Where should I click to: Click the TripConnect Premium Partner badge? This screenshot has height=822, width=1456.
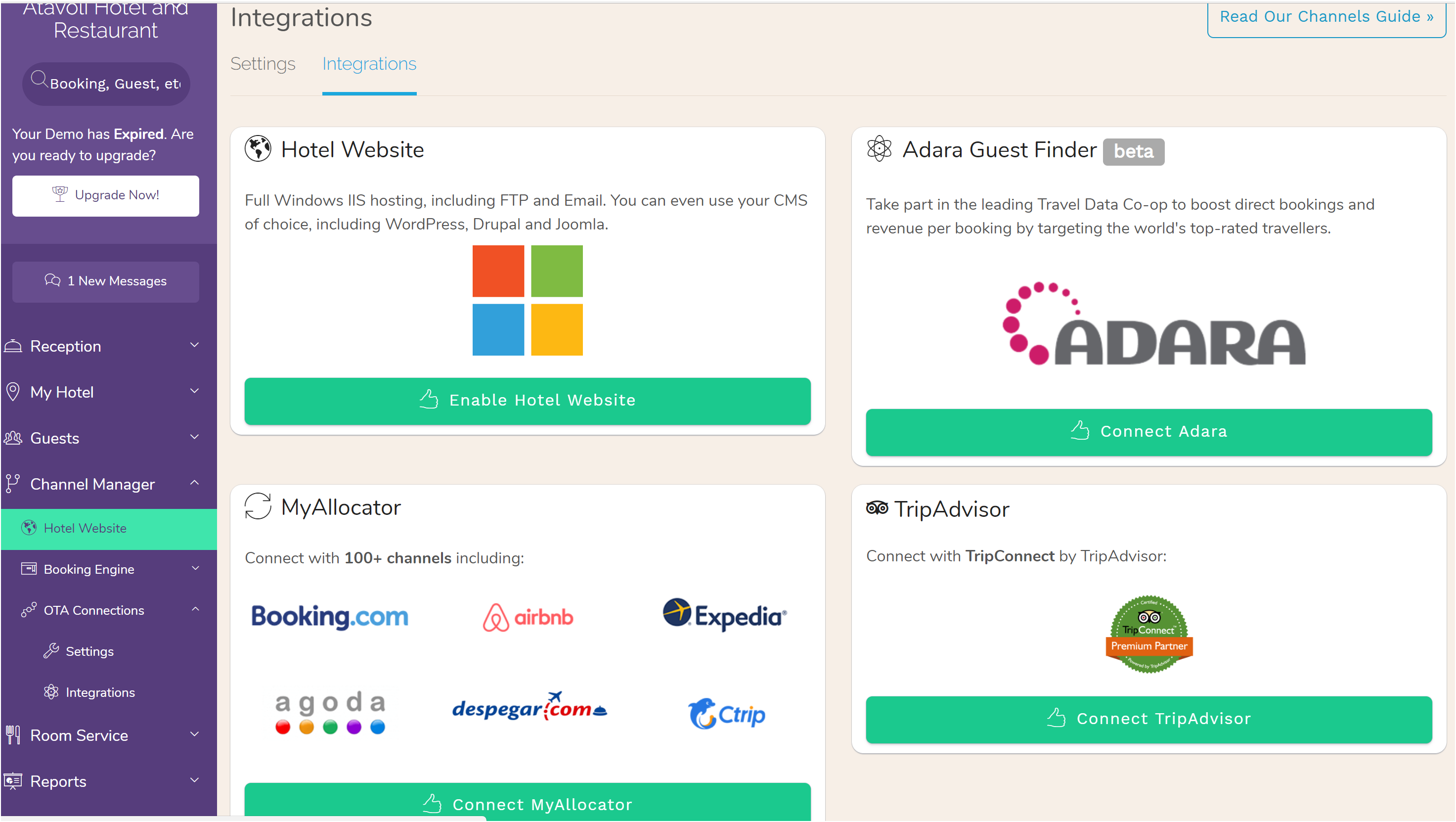[1149, 635]
